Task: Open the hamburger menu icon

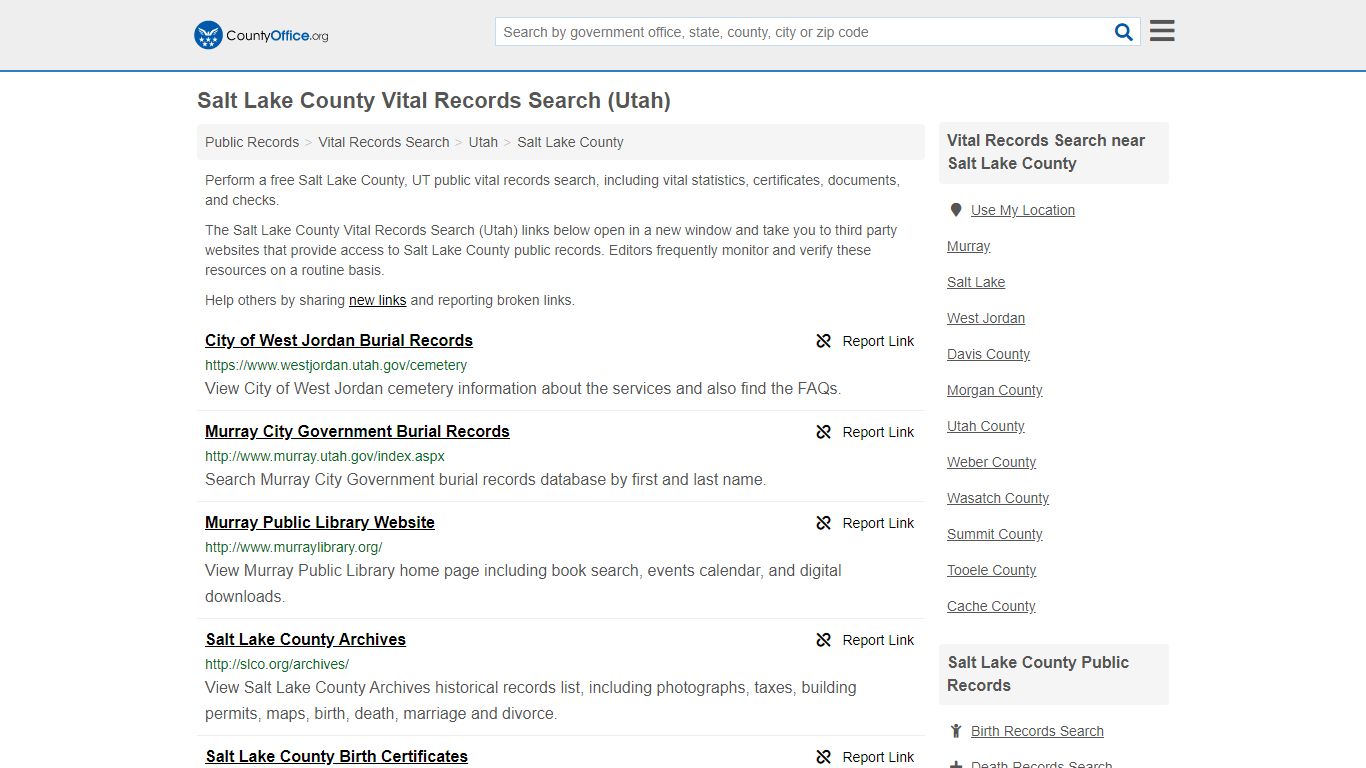Action: 1162,31
